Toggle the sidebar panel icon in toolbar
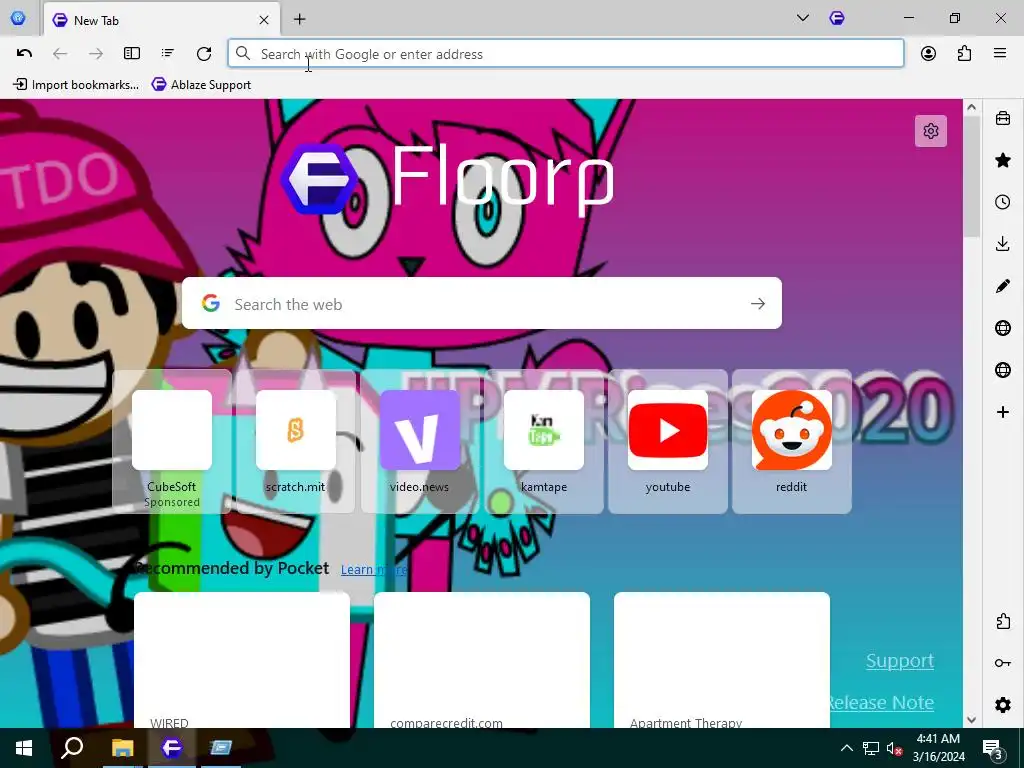 (x=132, y=54)
